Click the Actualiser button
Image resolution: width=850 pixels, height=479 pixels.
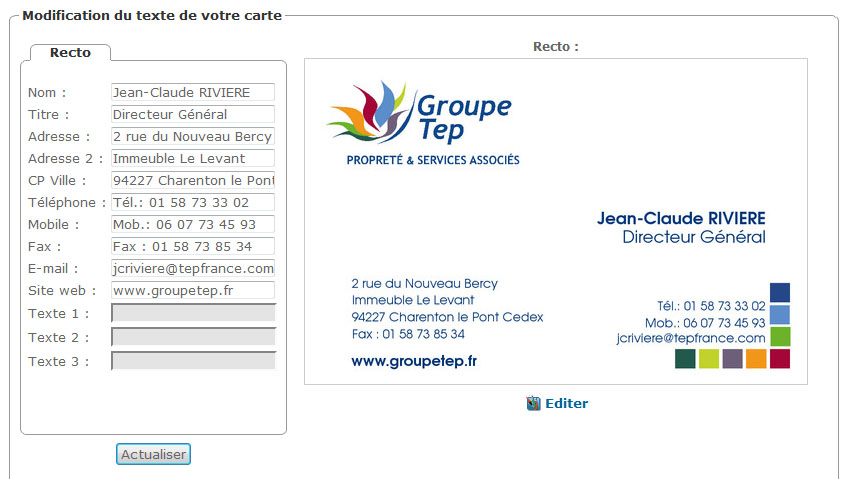153,454
